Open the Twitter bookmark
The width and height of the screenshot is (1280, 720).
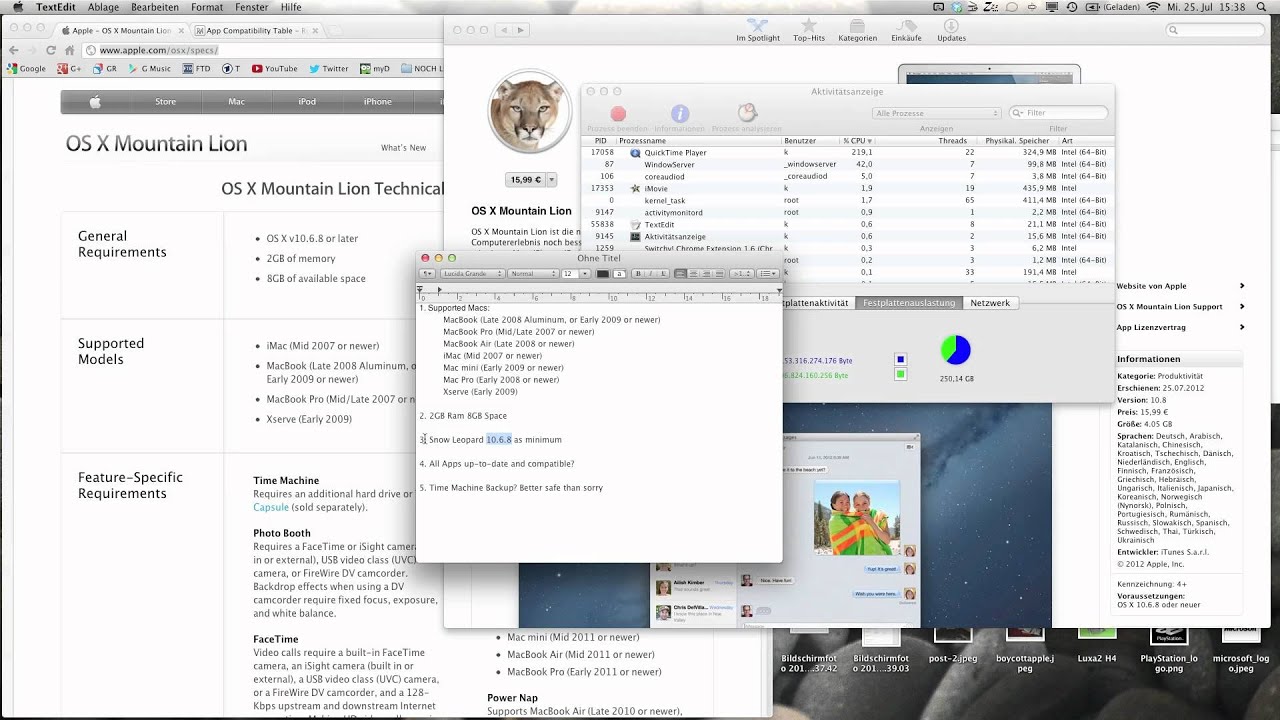point(329,69)
